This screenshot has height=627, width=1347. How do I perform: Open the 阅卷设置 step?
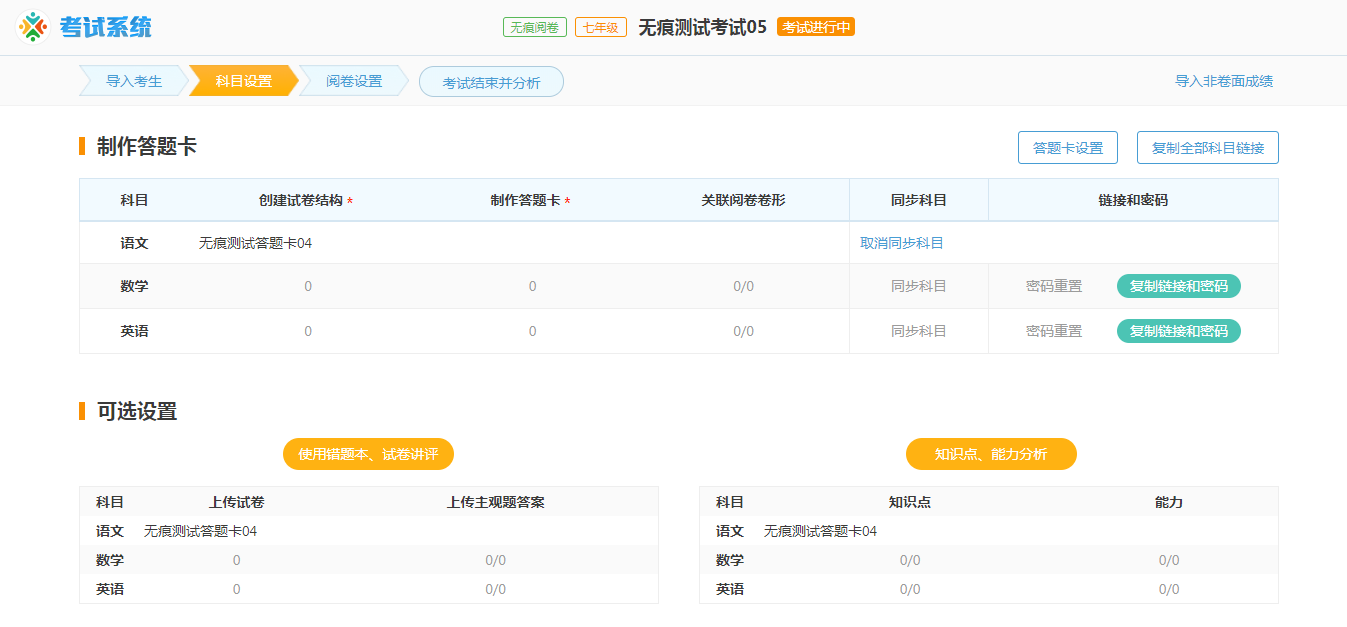(351, 81)
